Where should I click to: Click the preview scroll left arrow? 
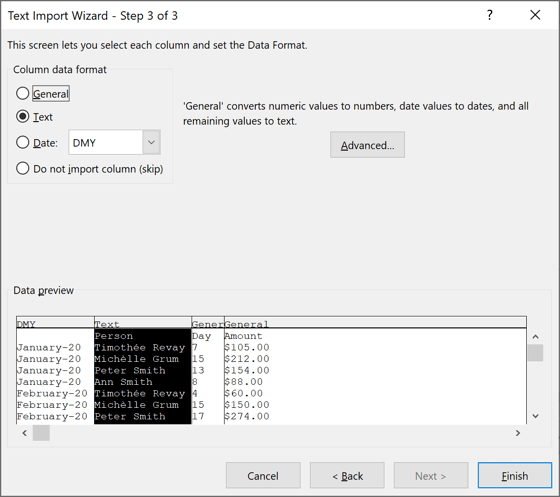(25, 433)
